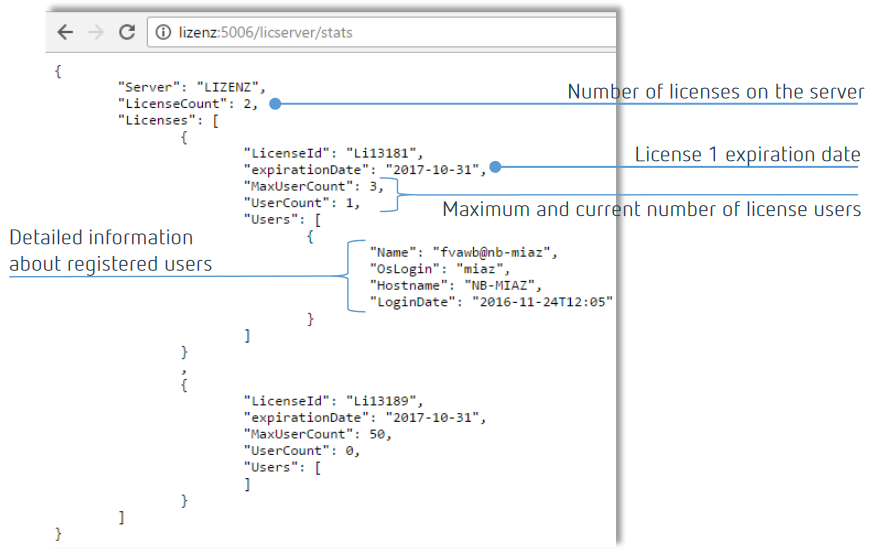Click the blue dot beside first expirationDate
The image size is (872, 558).
[495, 168]
